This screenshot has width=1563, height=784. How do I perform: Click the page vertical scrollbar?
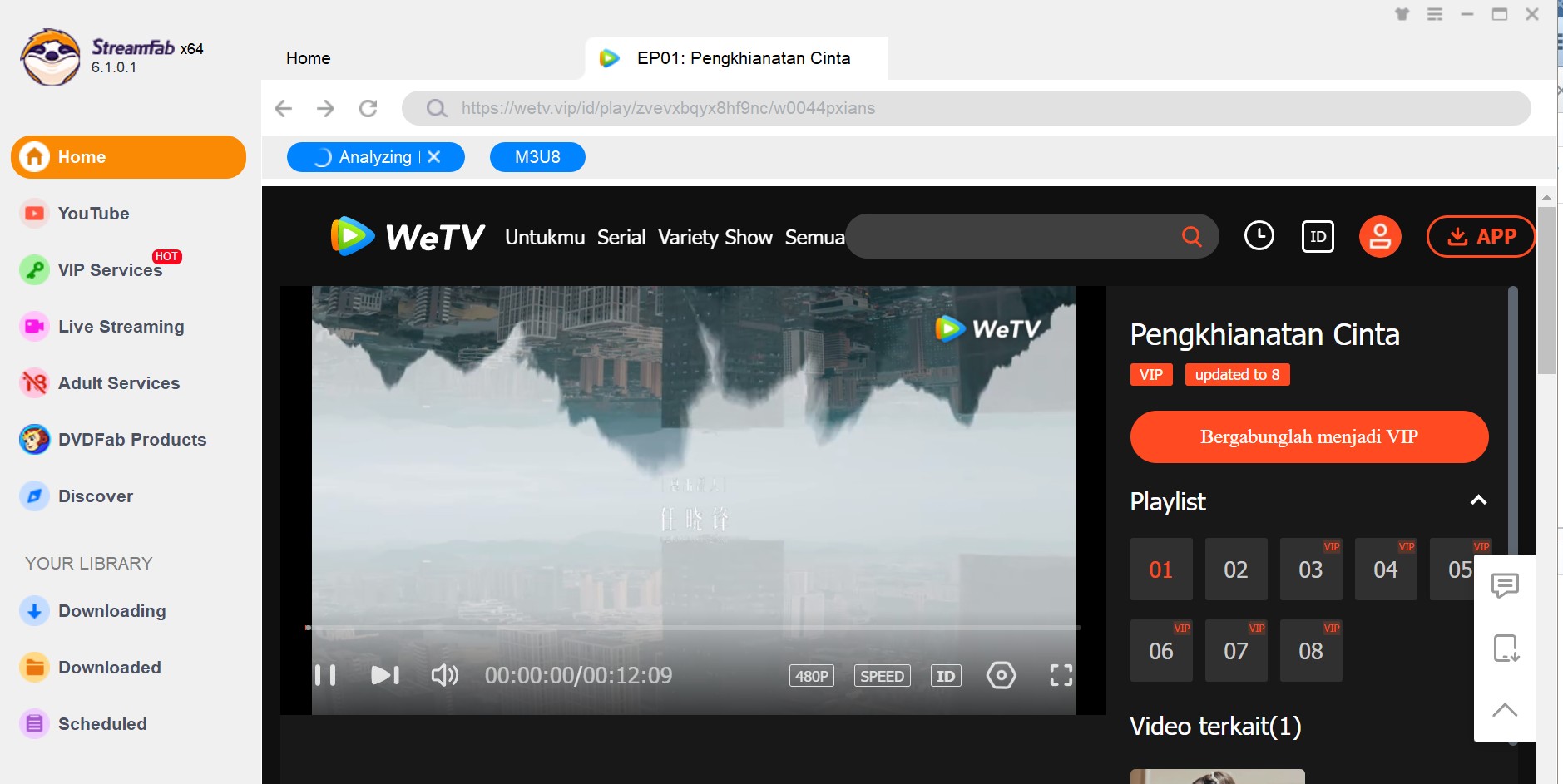coord(1546,291)
